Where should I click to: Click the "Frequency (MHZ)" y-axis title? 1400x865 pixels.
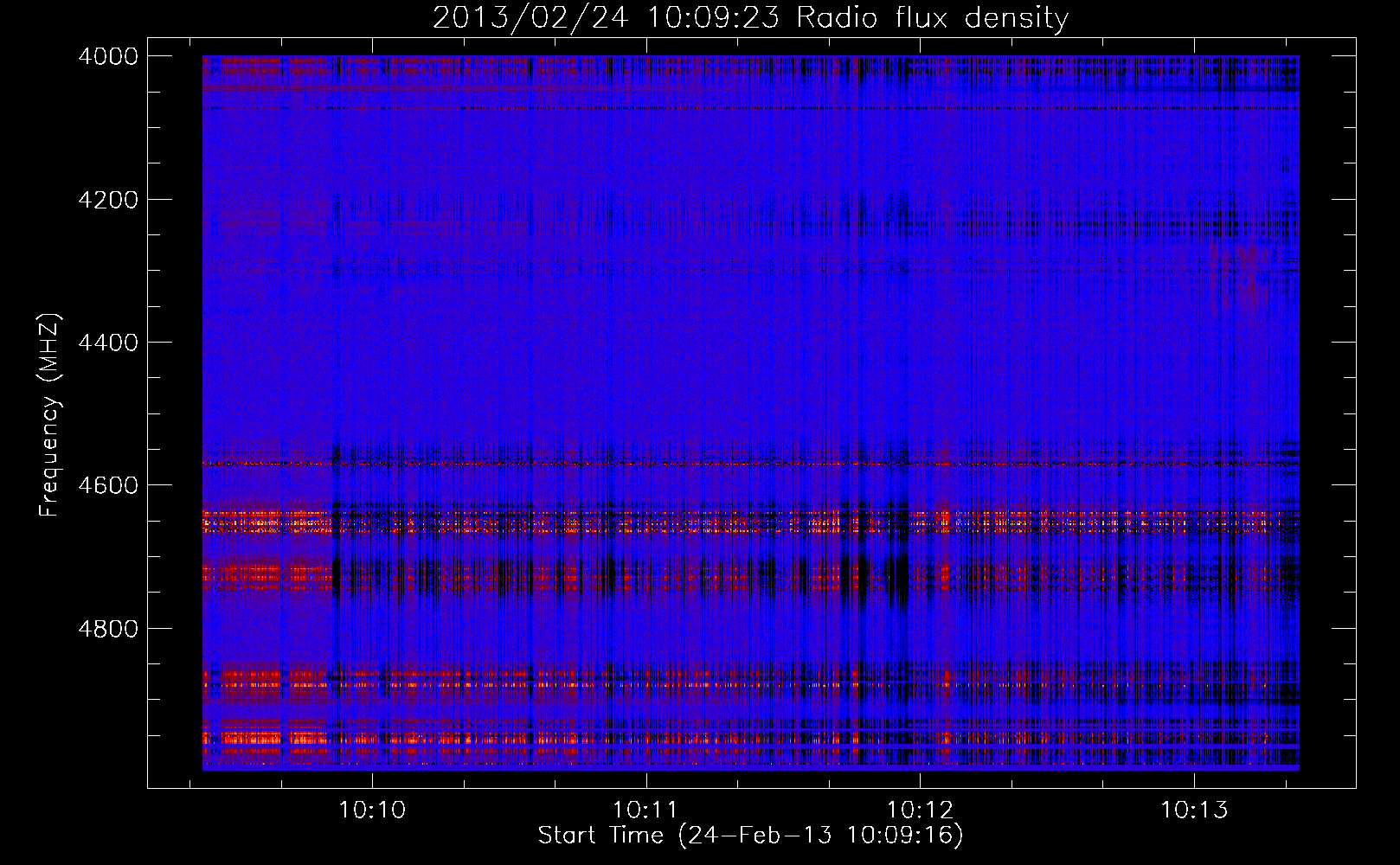click(50, 415)
